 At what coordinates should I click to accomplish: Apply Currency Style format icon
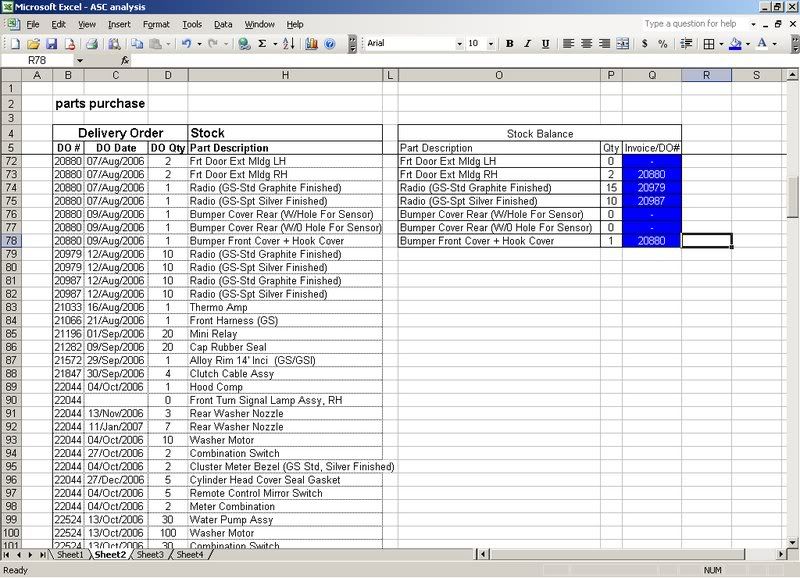click(645, 44)
